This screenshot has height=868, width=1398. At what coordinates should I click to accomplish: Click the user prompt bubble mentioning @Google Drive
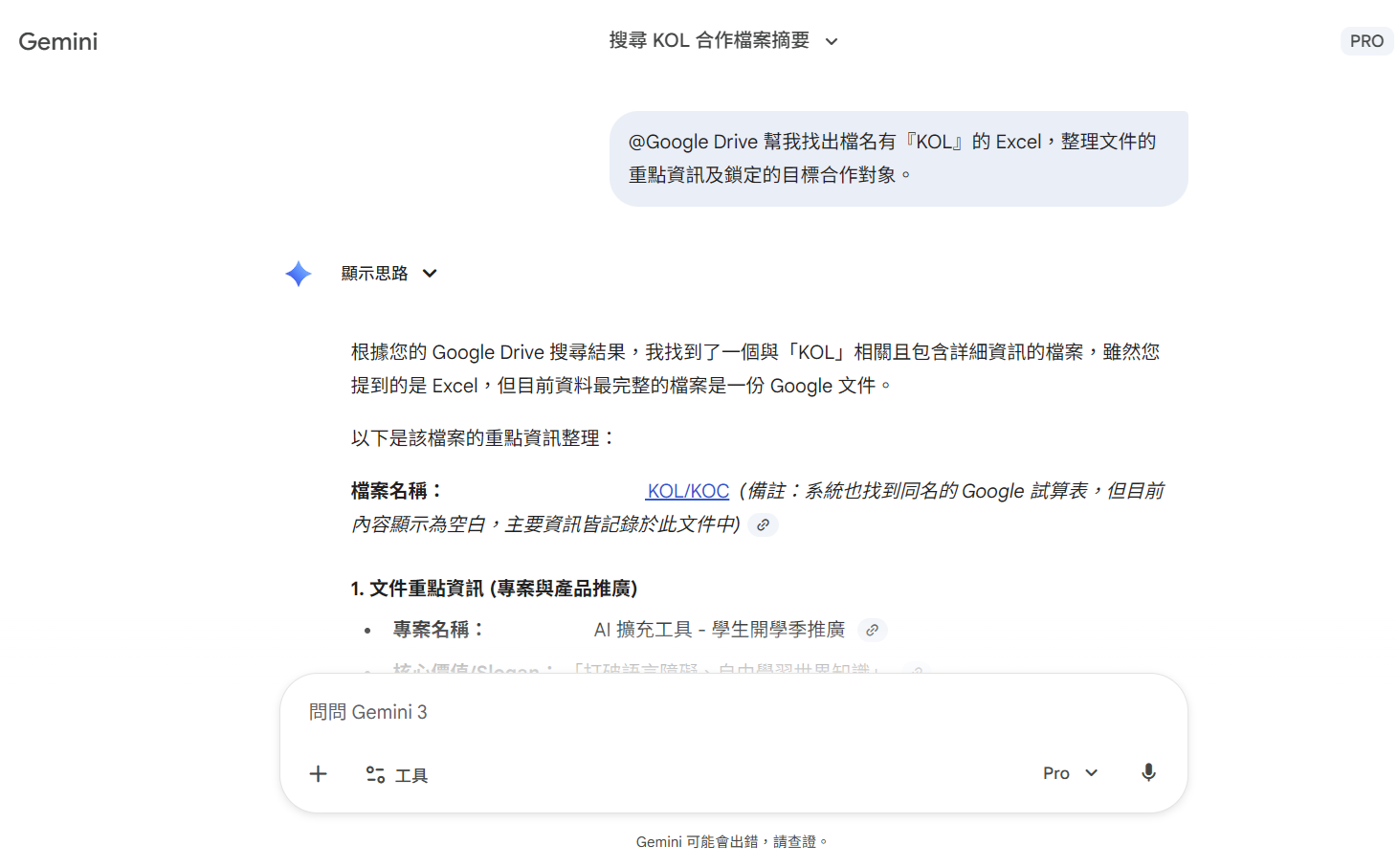point(898,158)
